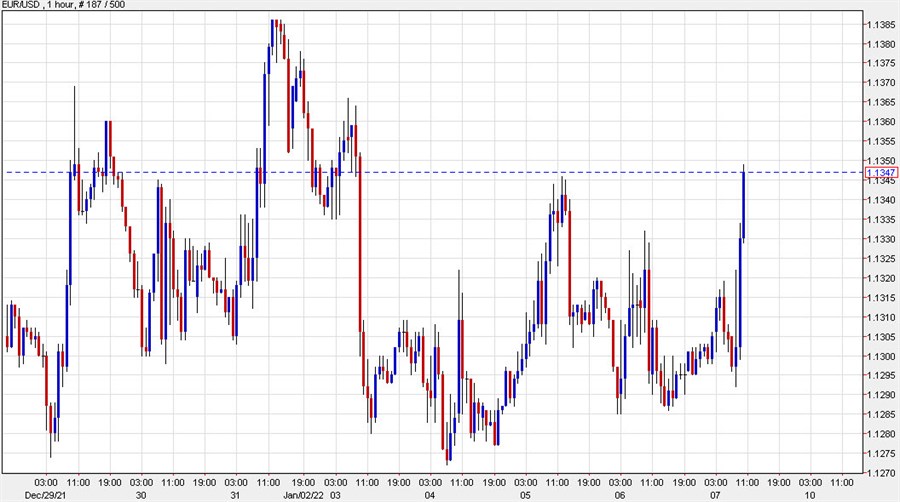Click the date label 06
This screenshot has width=900, height=502.
620,495
